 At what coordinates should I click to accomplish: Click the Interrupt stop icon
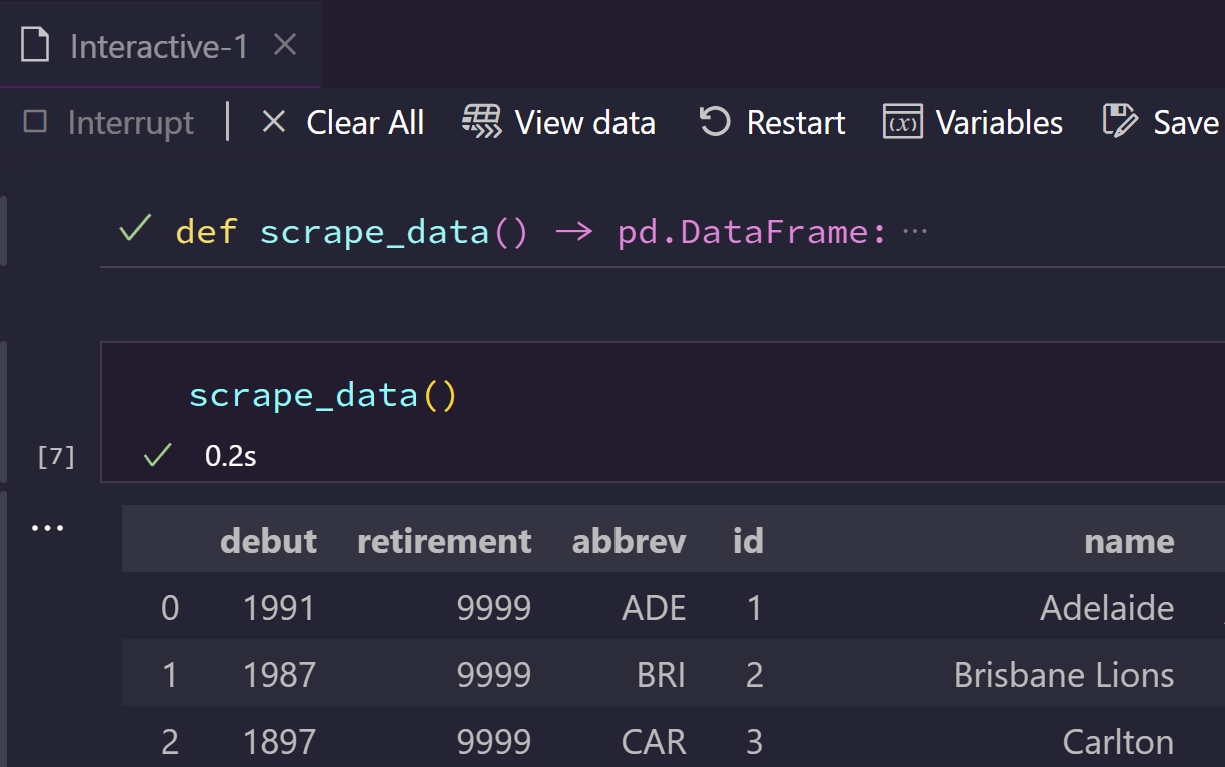pos(36,122)
